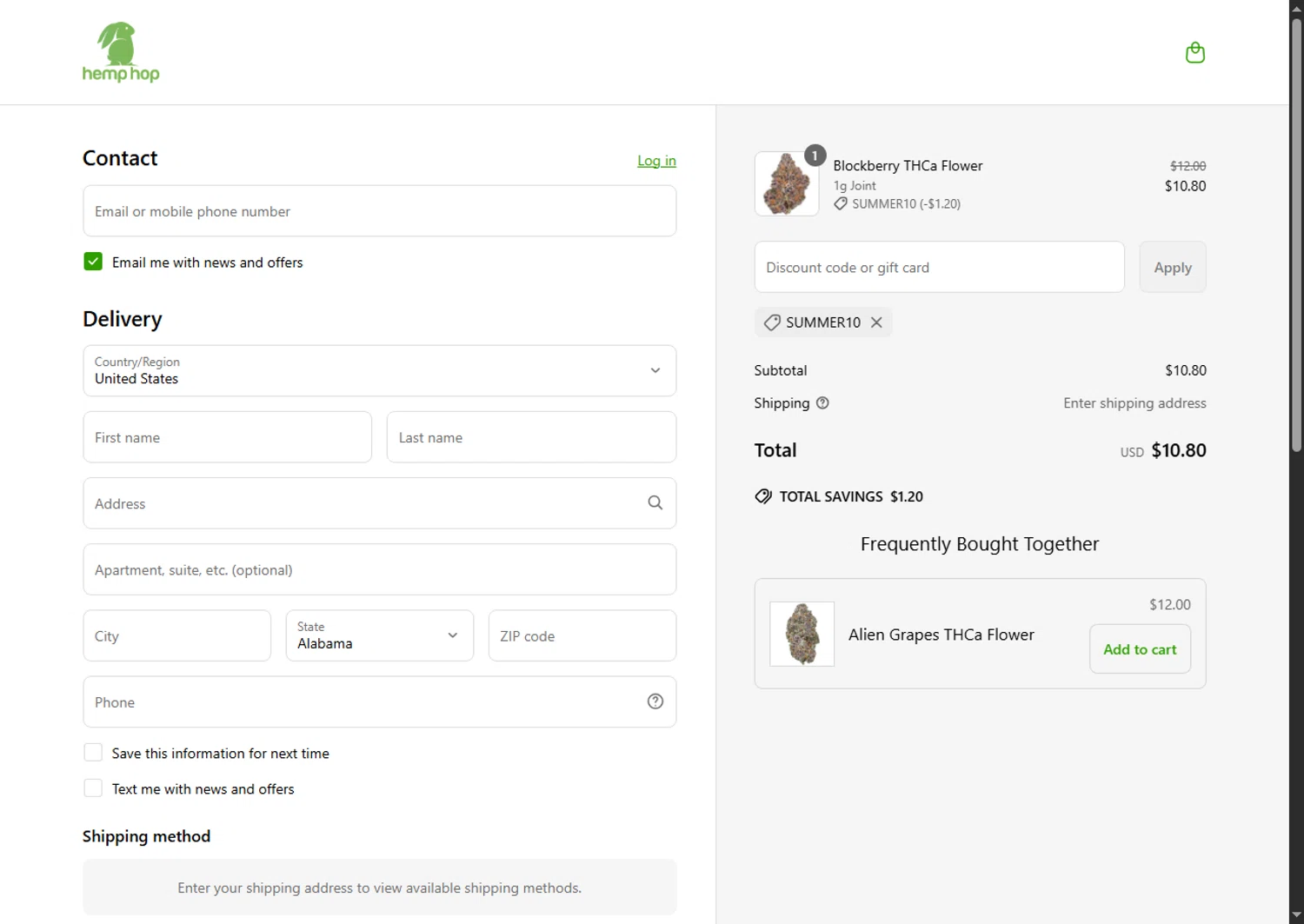
Task: Click the shipping methods placeholder message
Action: coord(380,887)
